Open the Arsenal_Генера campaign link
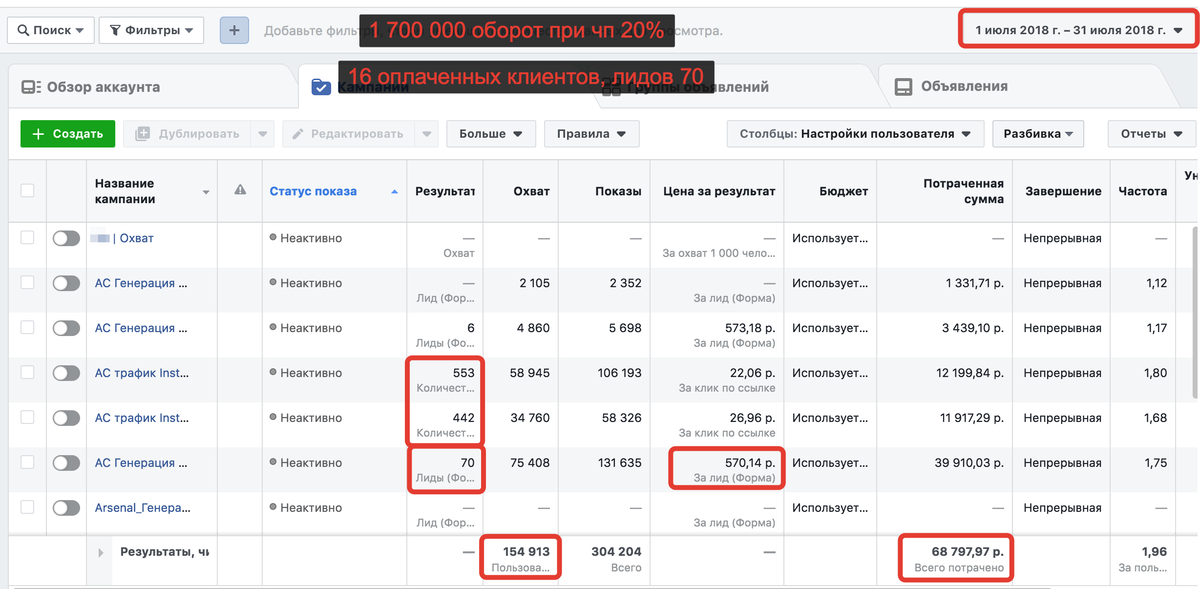The height and width of the screenshot is (589, 1200). [x=141, y=508]
